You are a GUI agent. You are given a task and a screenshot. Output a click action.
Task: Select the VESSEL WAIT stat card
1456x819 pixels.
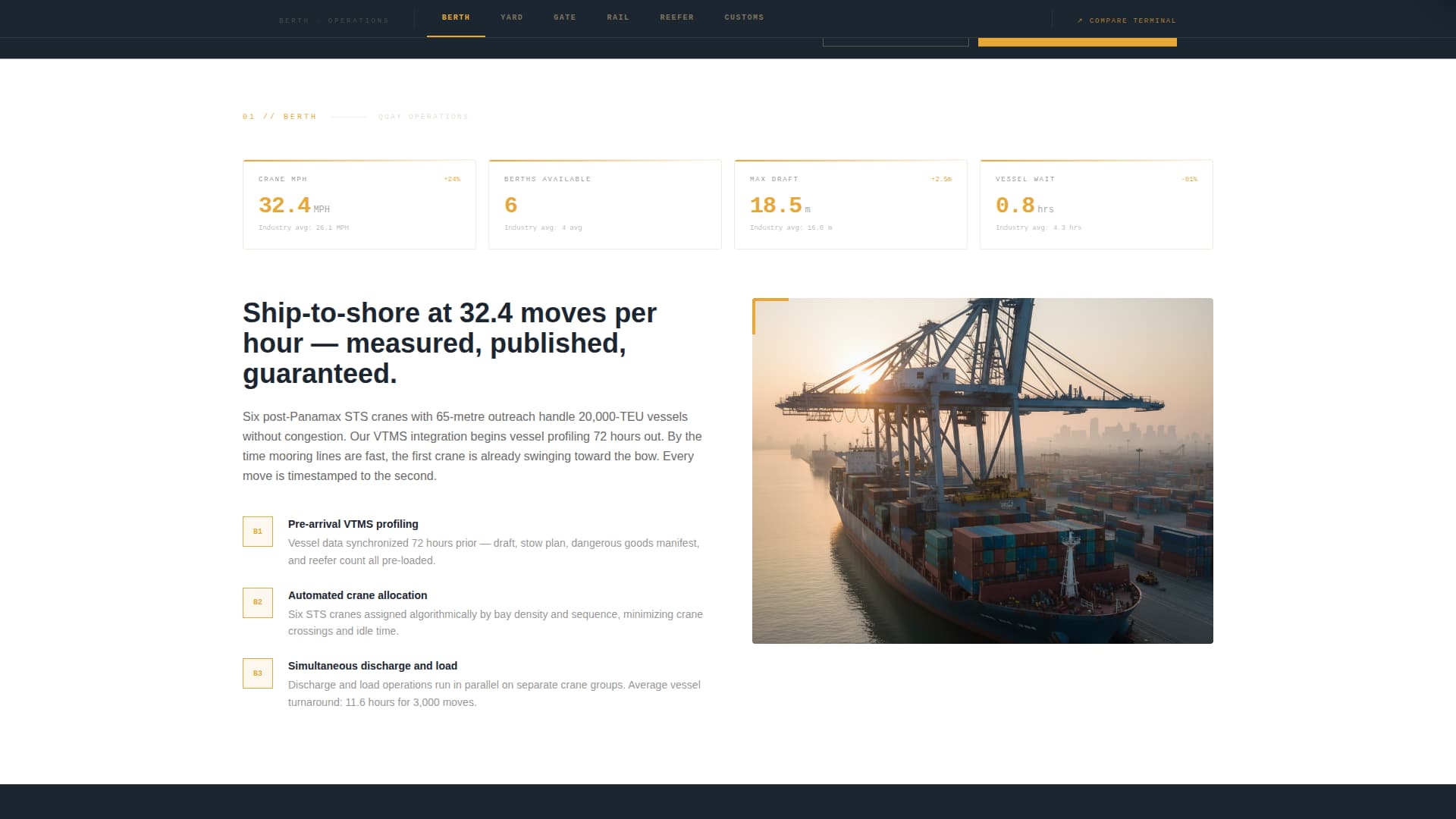click(1096, 204)
